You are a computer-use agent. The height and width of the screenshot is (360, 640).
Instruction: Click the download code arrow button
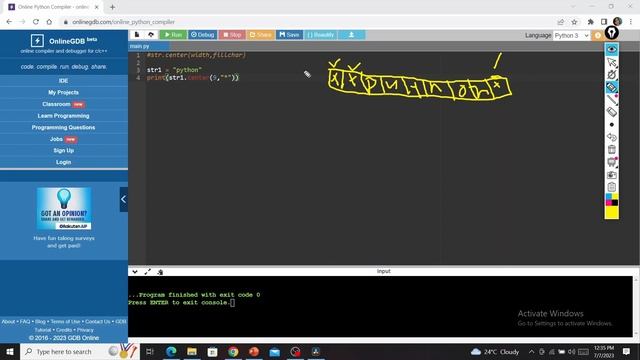351,35
